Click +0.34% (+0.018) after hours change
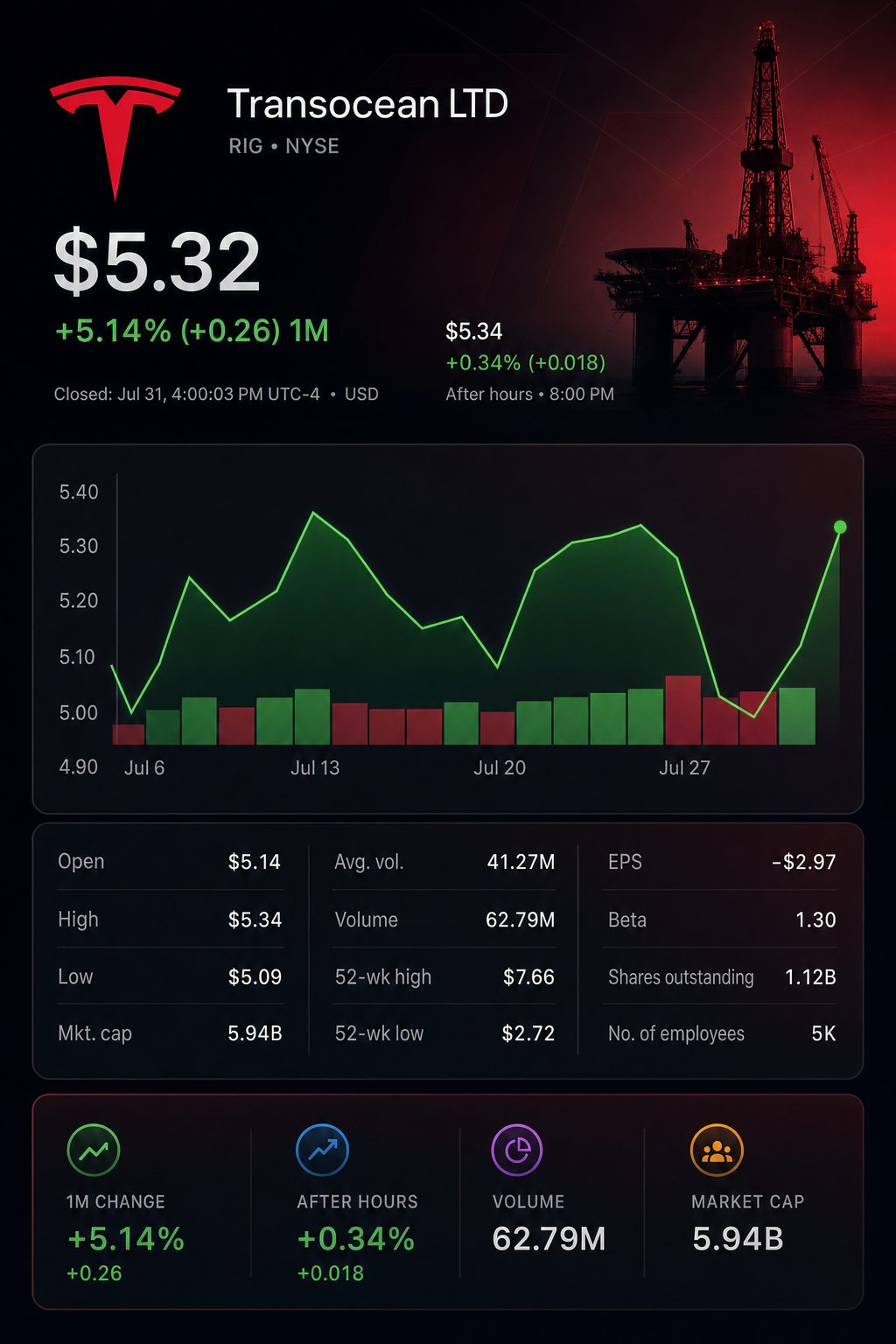 coord(526,362)
